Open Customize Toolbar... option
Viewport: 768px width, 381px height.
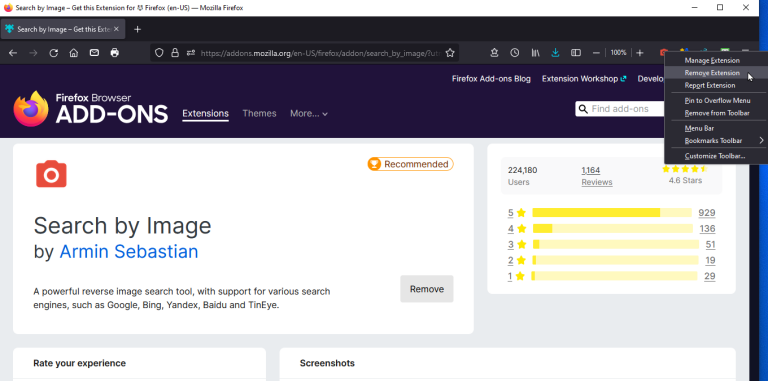(x=715, y=156)
